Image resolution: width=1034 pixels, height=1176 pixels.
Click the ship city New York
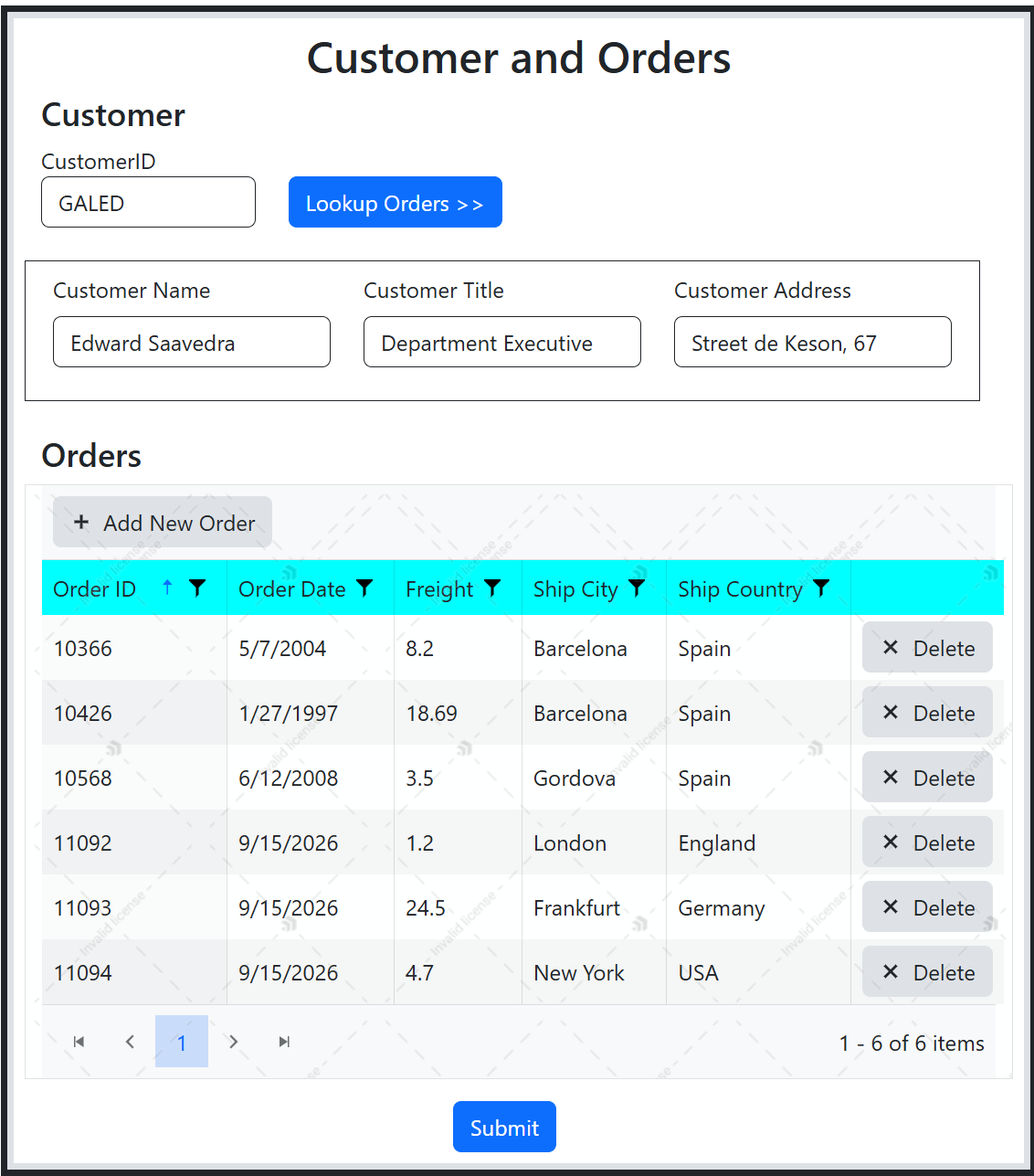579,973
